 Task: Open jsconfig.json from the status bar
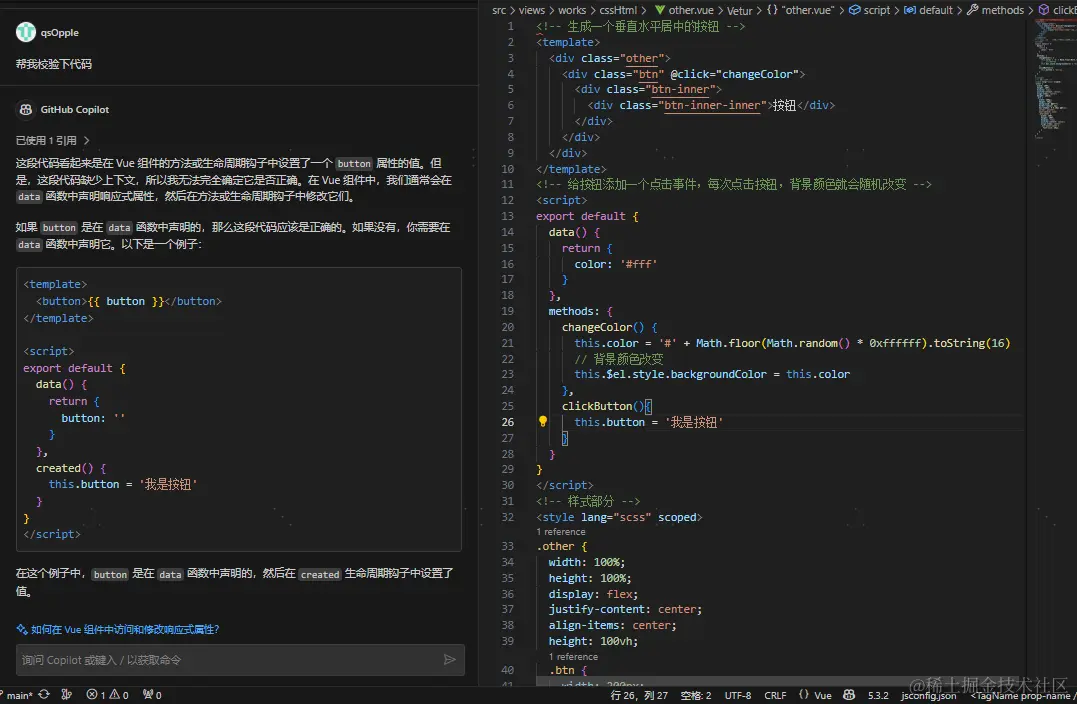929,695
